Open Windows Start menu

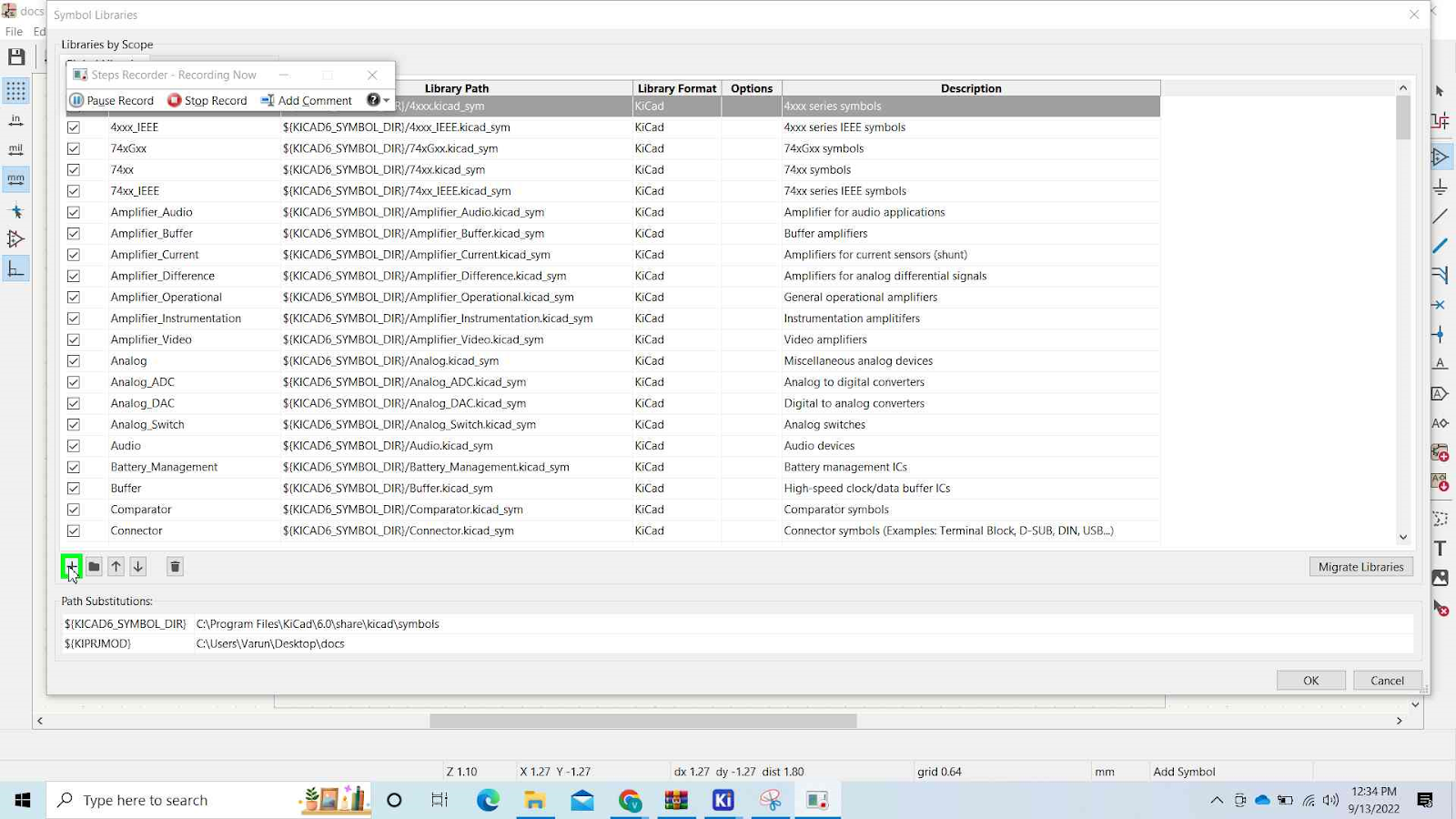point(23,800)
